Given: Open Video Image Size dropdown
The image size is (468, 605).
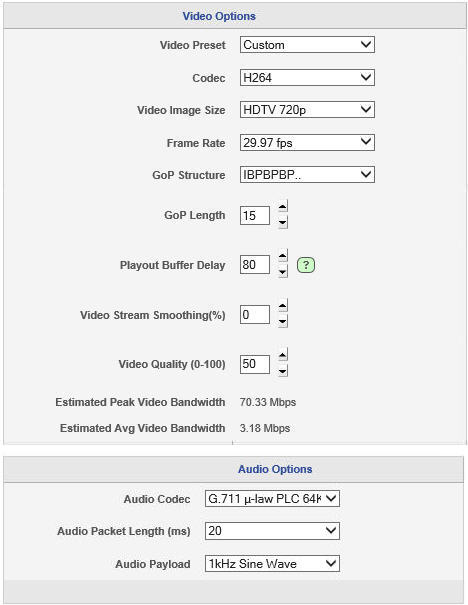Looking at the screenshot, I should (x=307, y=110).
